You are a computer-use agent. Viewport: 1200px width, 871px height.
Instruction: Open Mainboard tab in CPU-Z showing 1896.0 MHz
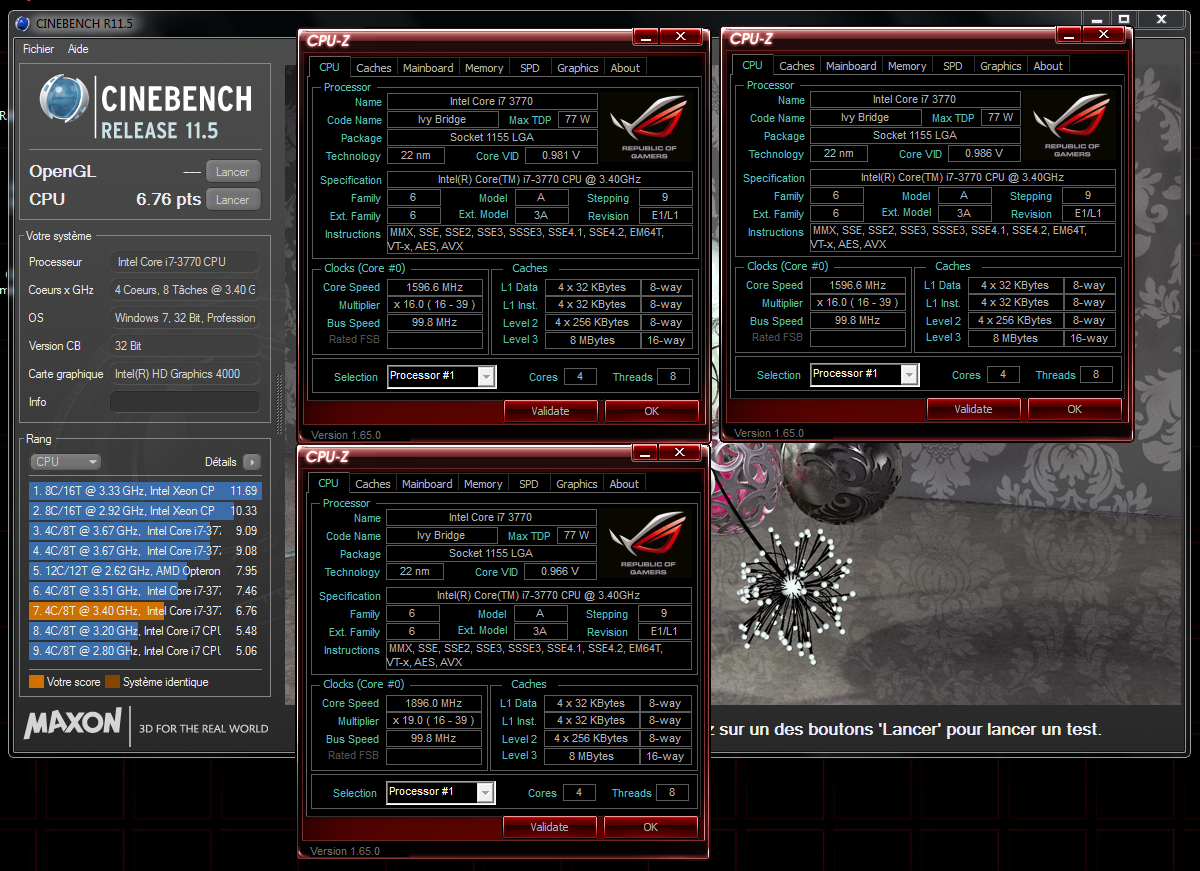pyautogui.click(x=427, y=484)
